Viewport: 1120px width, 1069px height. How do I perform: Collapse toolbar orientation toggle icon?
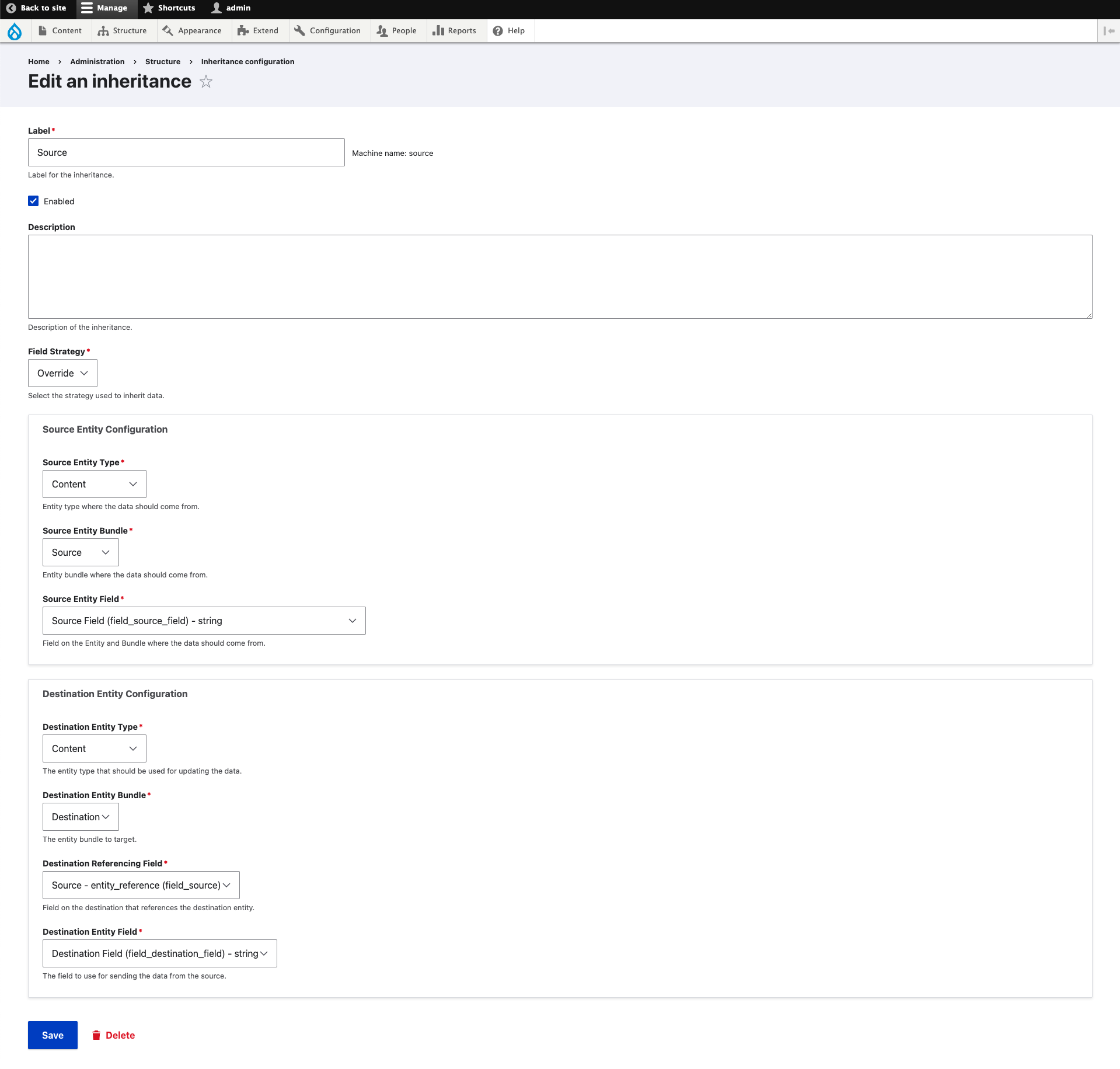tap(1109, 31)
